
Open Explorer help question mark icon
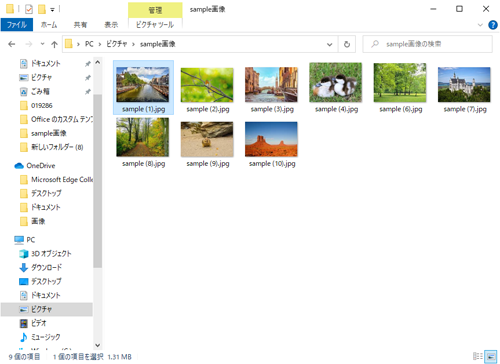point(493,25)
